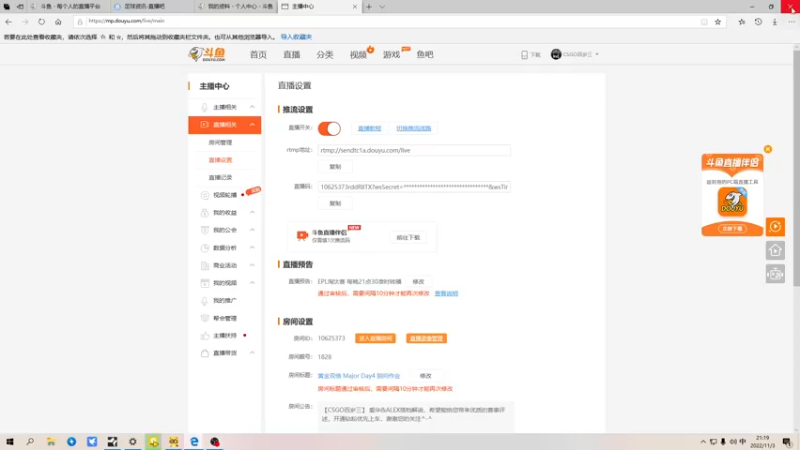
Task: Click the 进入直播房间 orange button
Action: coord(376,339)
